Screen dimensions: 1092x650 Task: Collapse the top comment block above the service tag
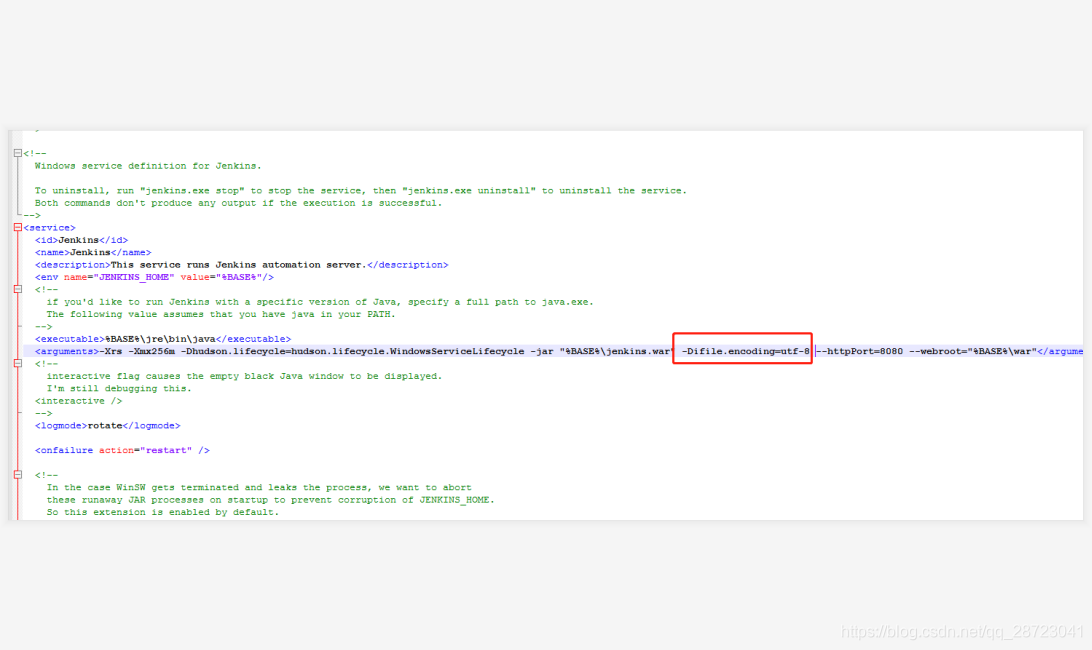tap(17, 153)
